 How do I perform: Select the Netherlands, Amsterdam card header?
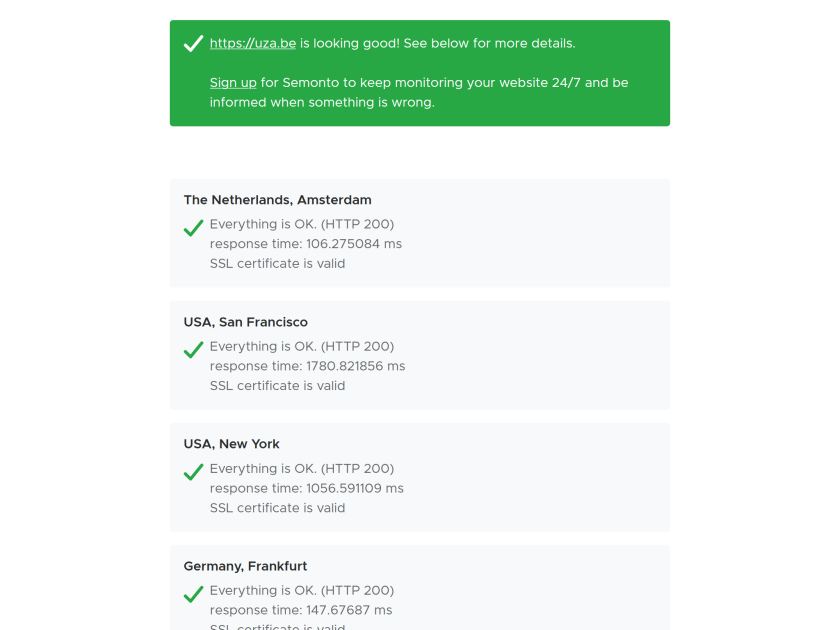pos(276,199)
